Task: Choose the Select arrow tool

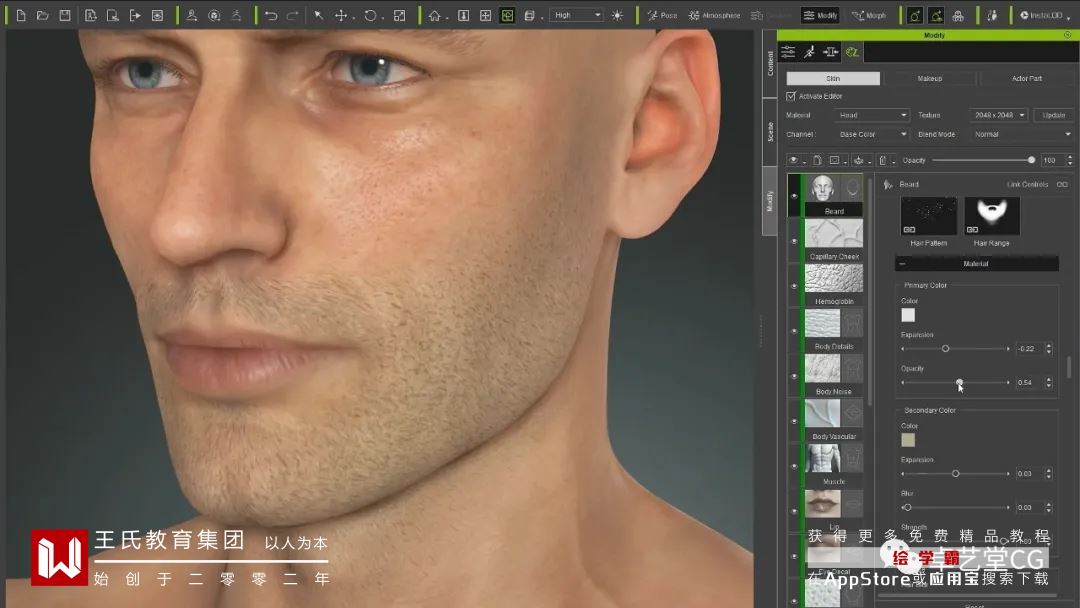Action: point(319,15)
